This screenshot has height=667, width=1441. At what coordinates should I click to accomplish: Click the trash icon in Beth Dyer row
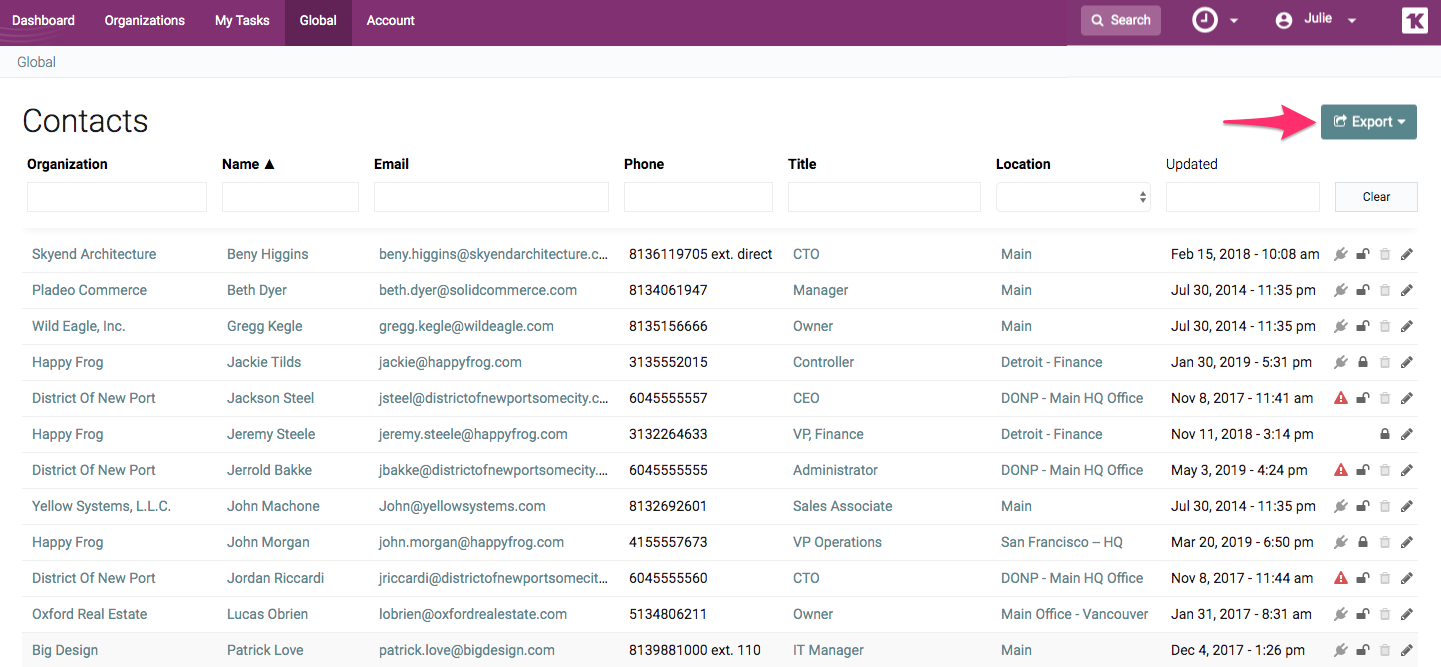click(1385, 290)
